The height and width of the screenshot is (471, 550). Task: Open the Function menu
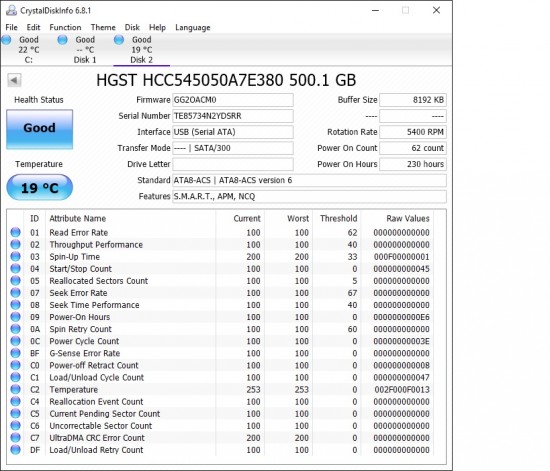[x=65, y=27]
